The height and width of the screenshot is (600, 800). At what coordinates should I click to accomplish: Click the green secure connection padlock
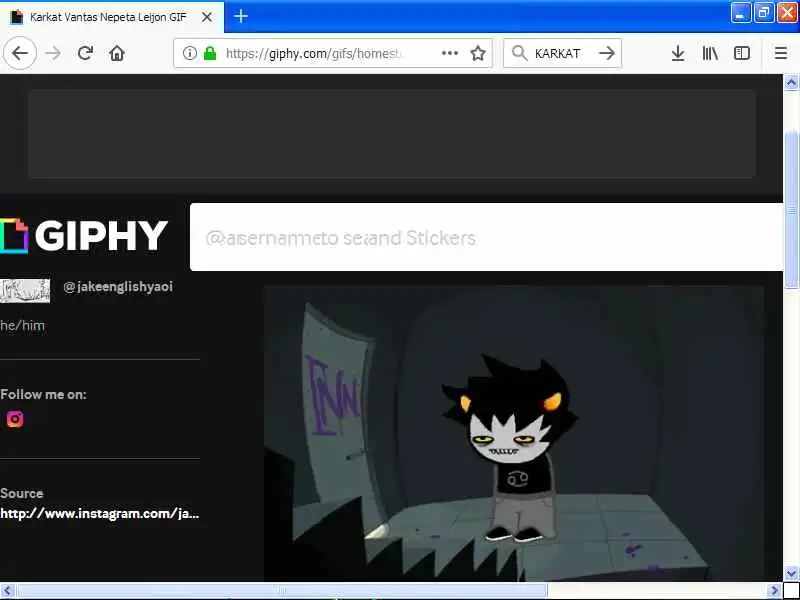tap(210, 53)
